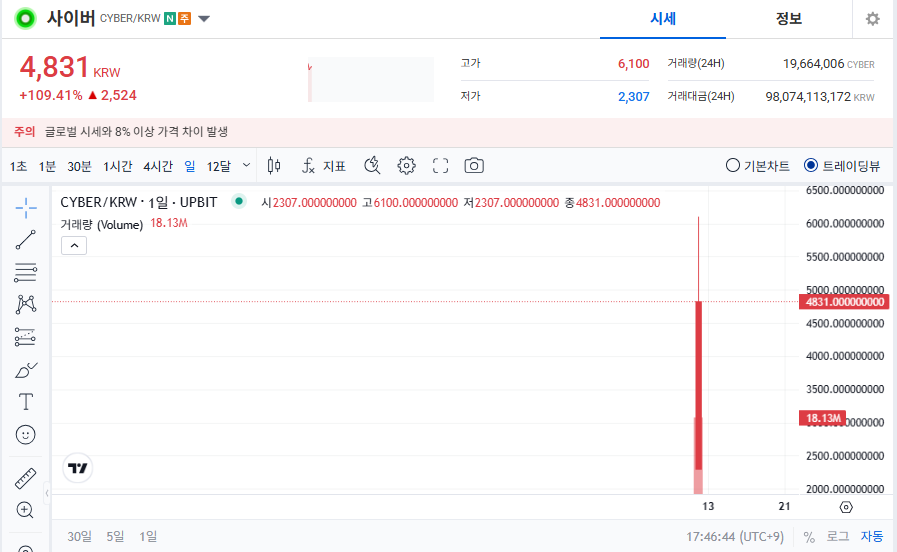Click the 거래대금 value 98,074,113,172 KRW
This screenshot has height=552, width=897.
click(x=820, y=97)
